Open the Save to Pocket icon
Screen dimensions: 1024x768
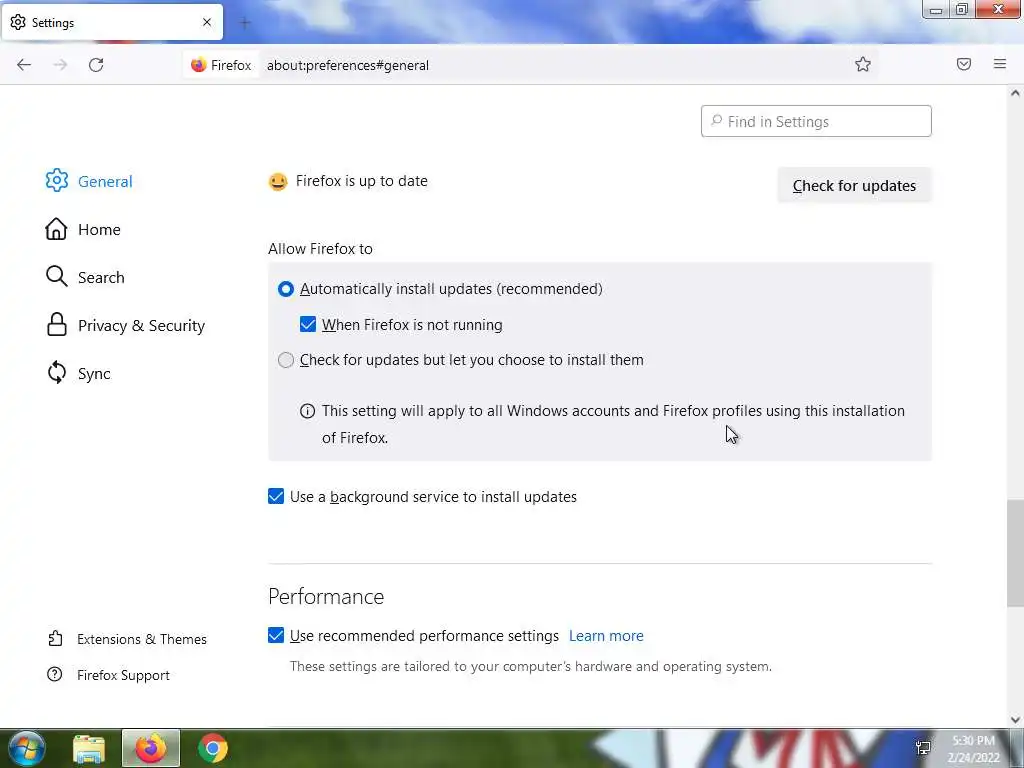(x=964, y=64)
